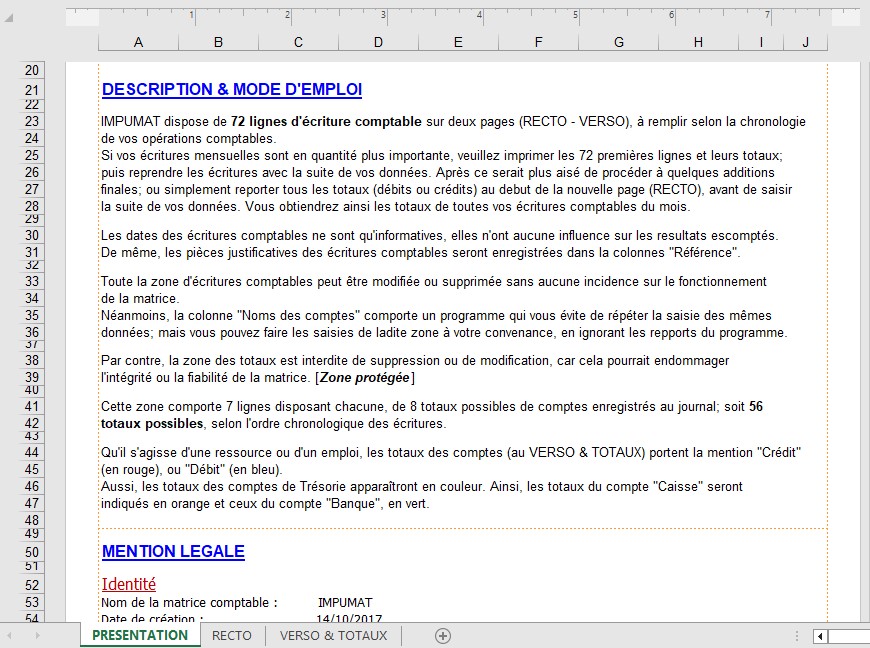Select row 38 header
Image resolution: width=870 pixels, height=648 pixels.
click(x=32, y=361)
